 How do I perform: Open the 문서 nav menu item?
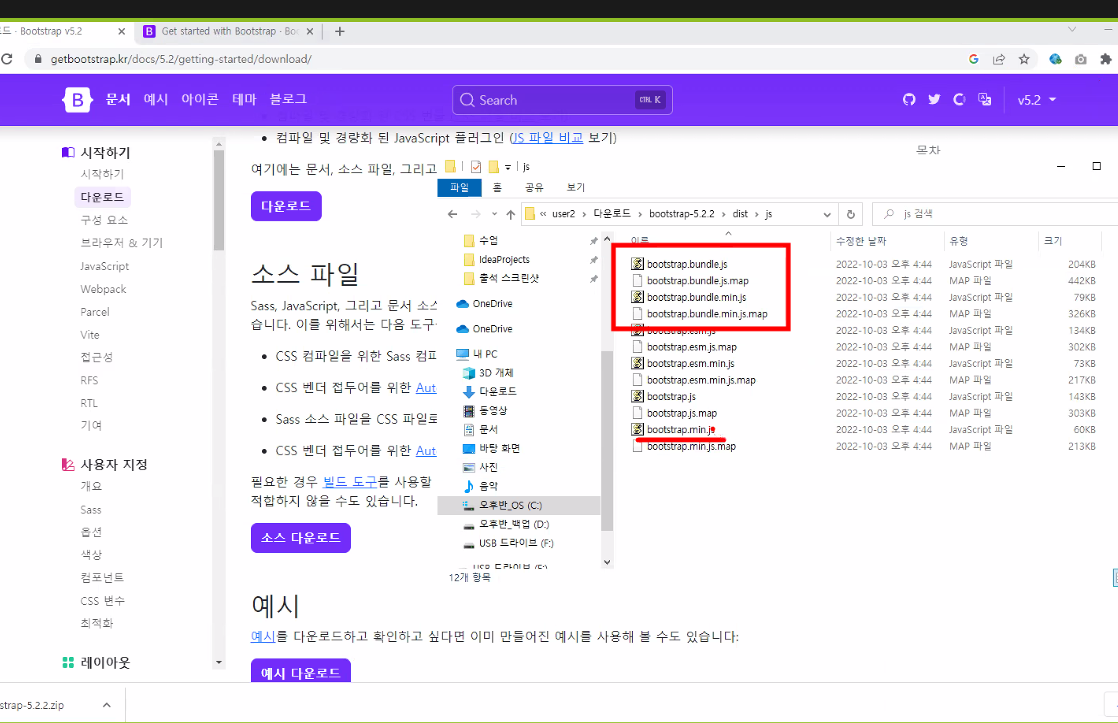pyautogui.click(x=118, y=99)
